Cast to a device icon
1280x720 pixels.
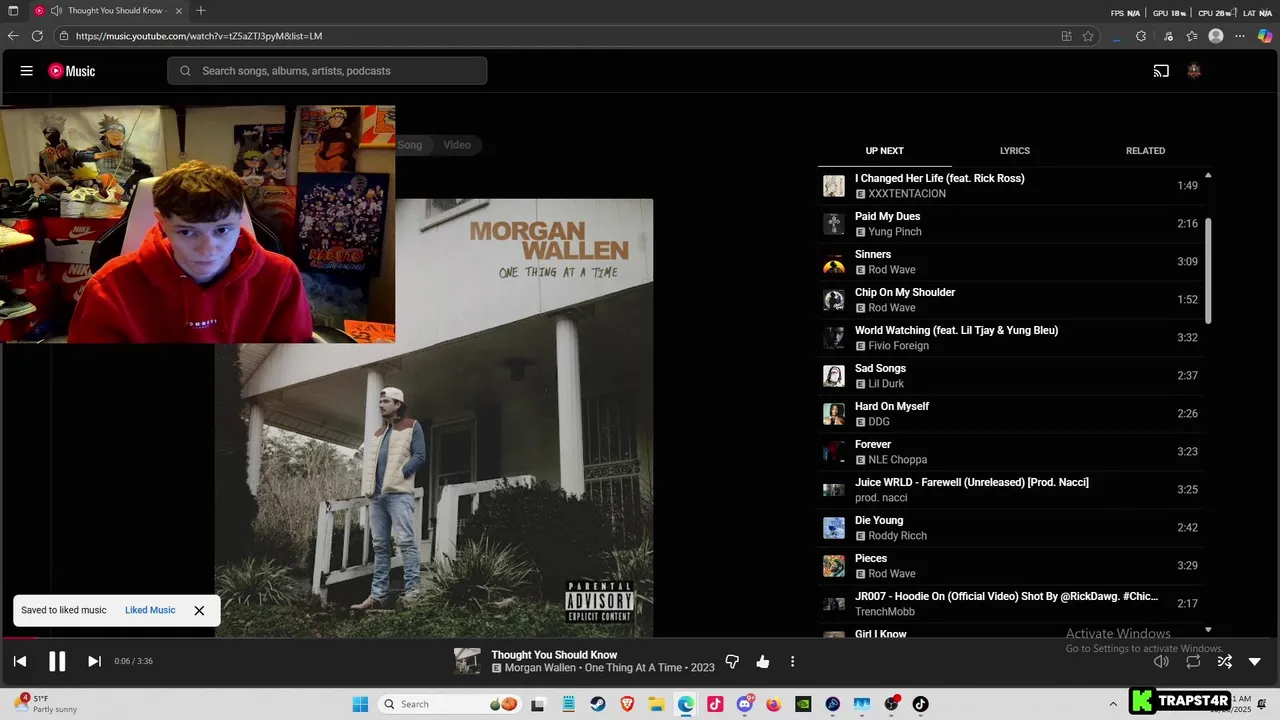1161,71
